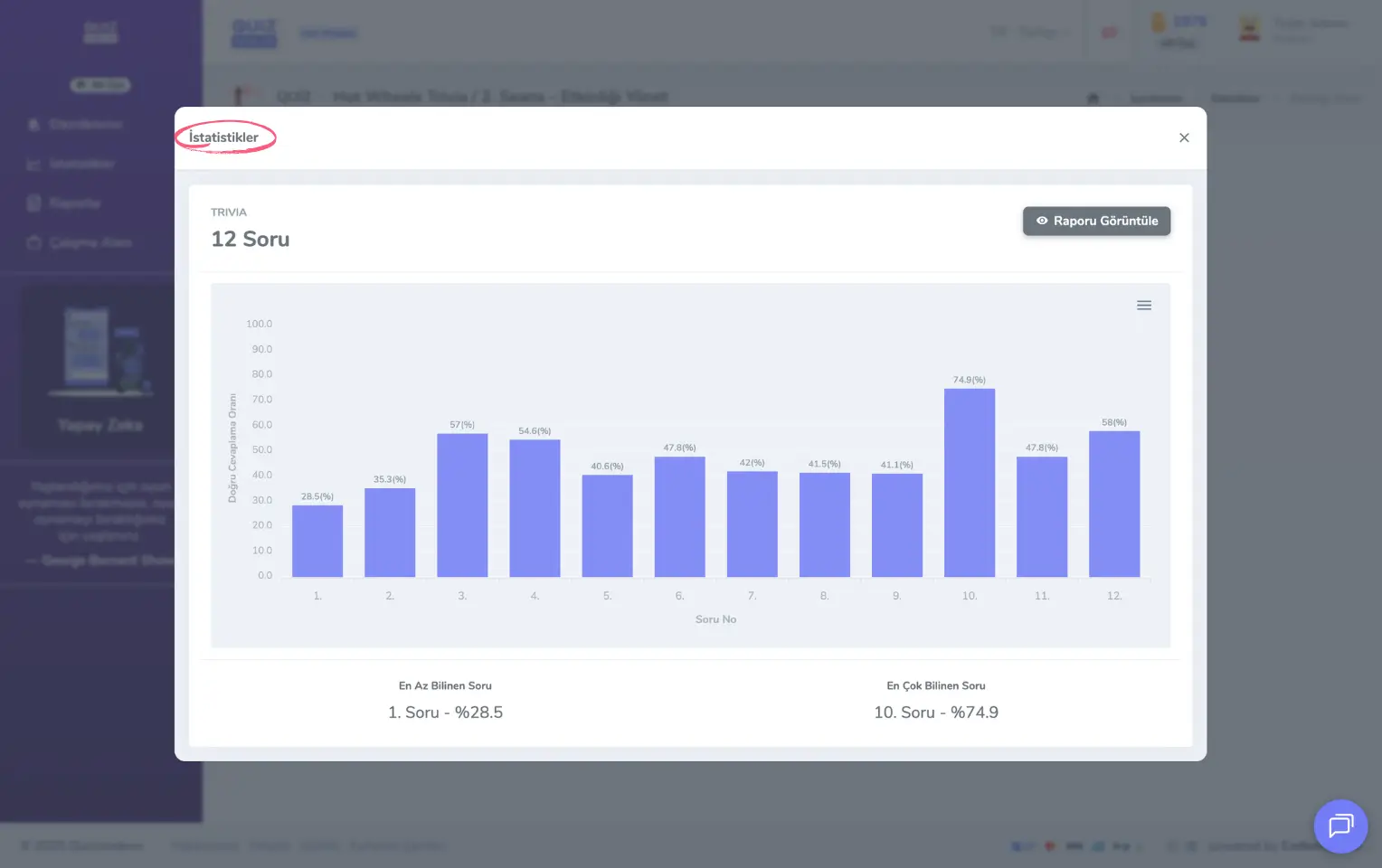This screenshot has width=1382, height=868.
Task: Click the user profile avatar
Action: (x=1249, y=30)
